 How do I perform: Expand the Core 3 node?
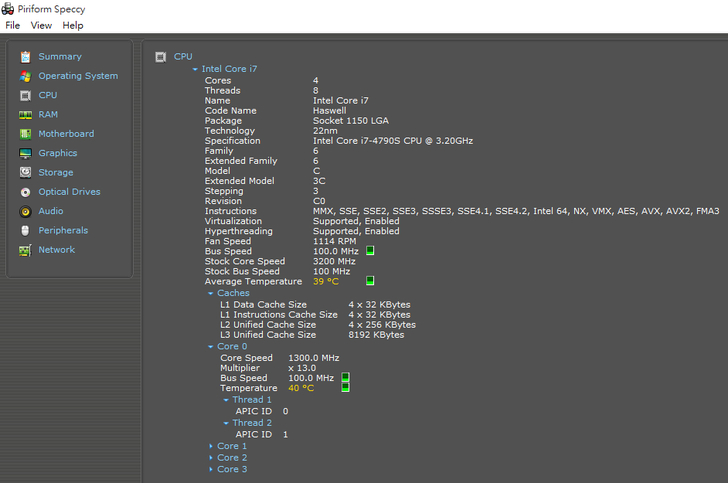[x=211, y=469]
